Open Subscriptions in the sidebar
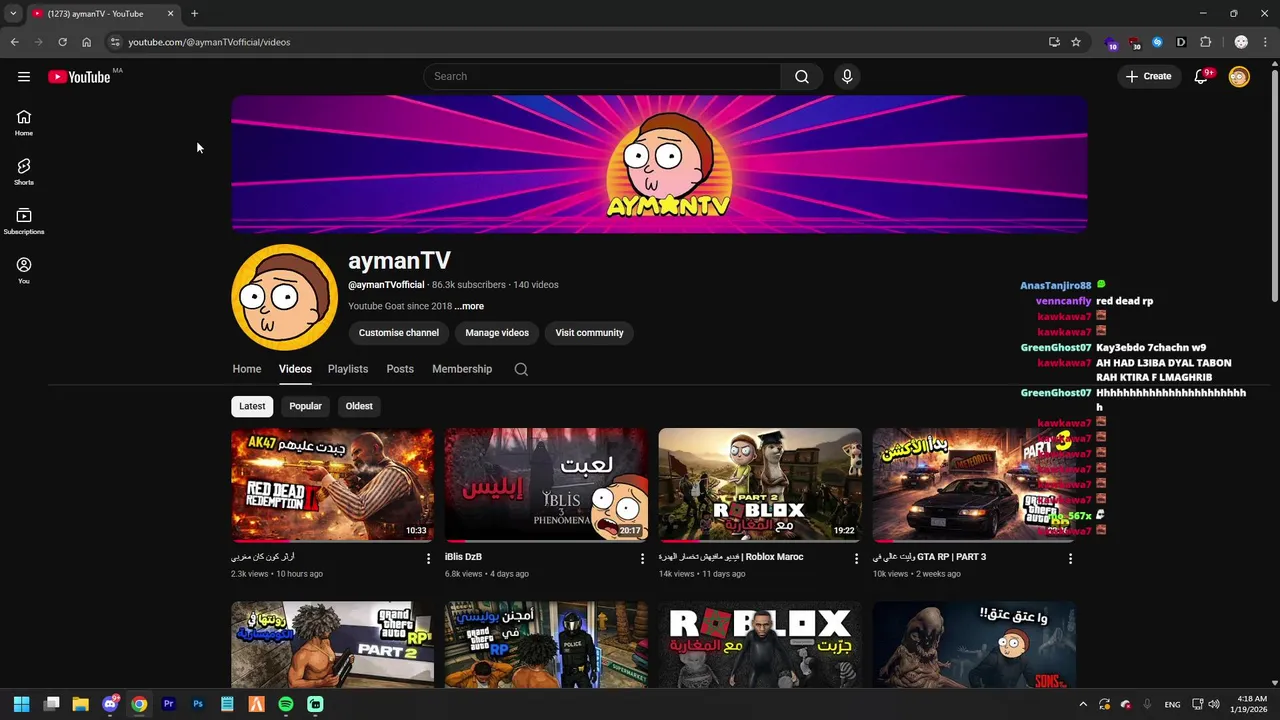 click(24, 221)
